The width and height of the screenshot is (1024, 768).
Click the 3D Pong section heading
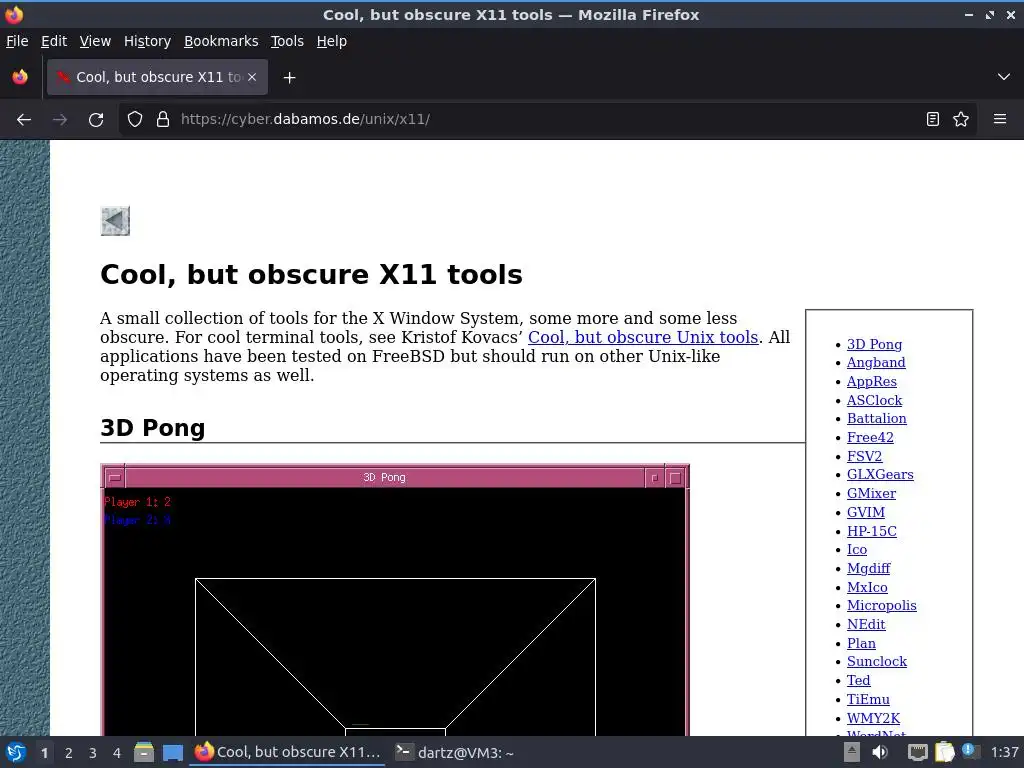coord(153,428)
